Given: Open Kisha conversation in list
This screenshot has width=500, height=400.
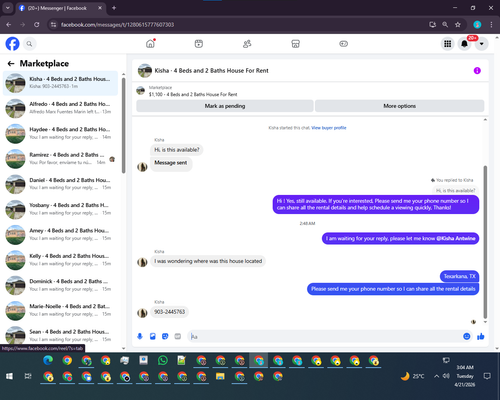Looking at the screenshot, I should click(x=60, y=83).
